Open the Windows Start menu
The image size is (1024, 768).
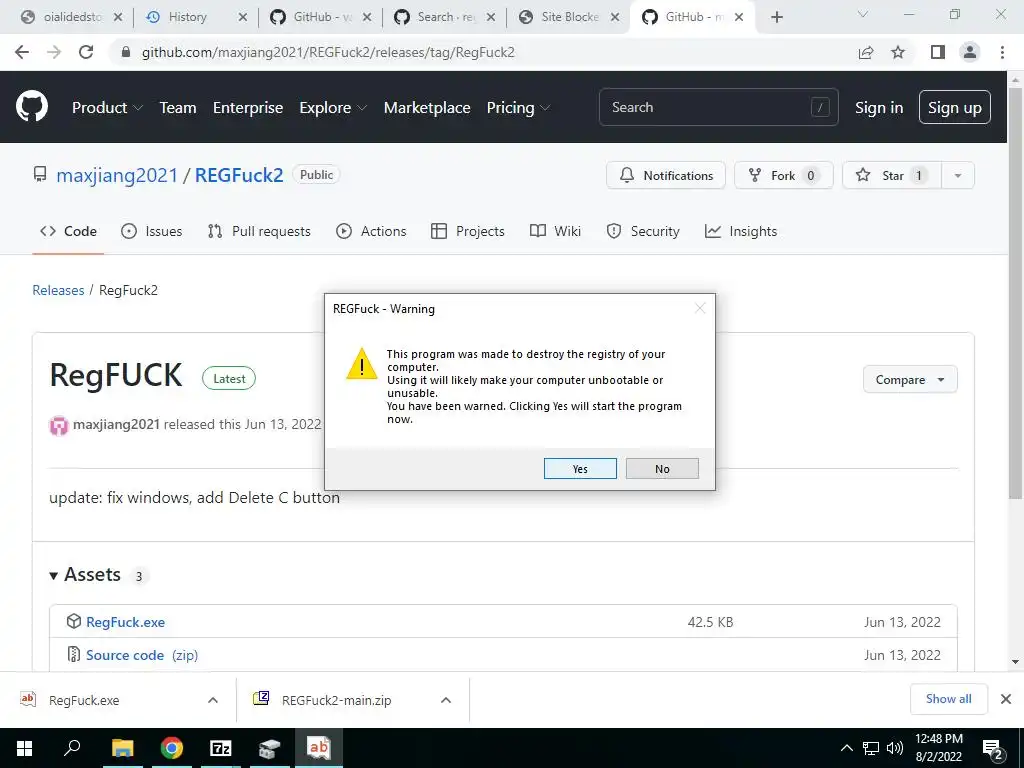(x=24, y=748)
